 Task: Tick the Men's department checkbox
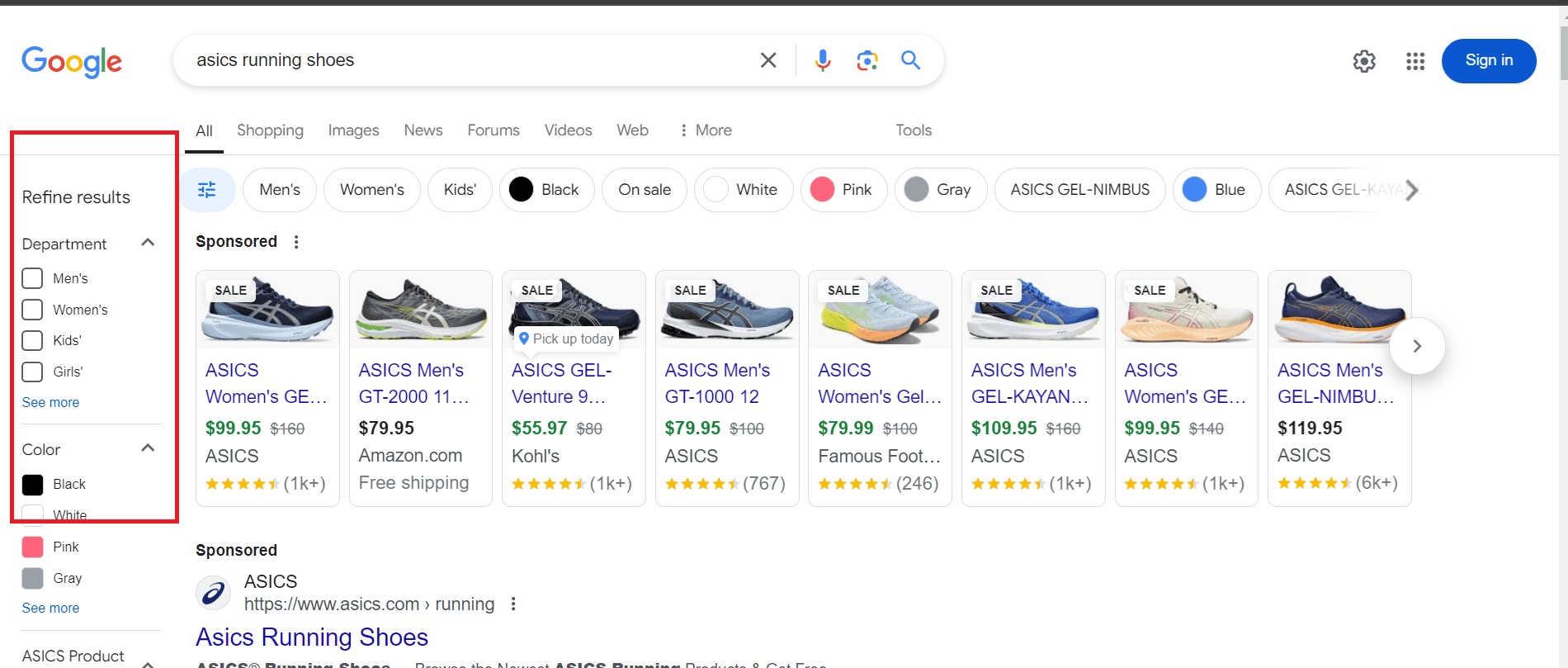(32, 278)
